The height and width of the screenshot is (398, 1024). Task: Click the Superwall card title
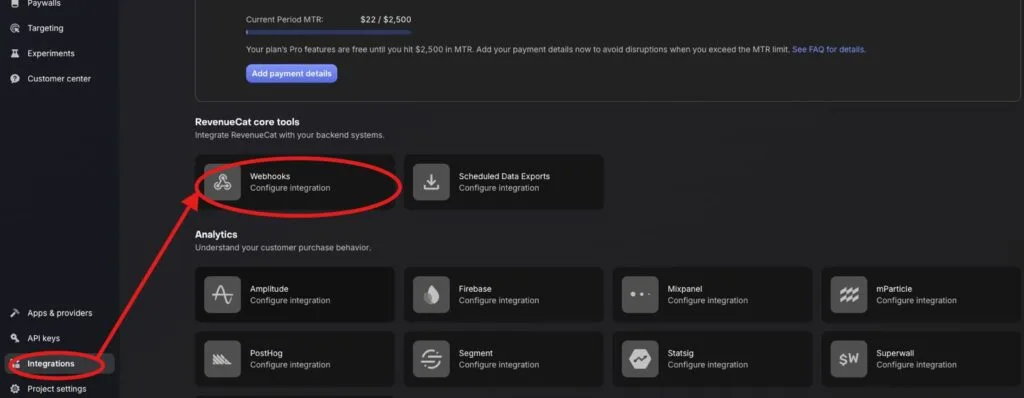(x=895, y=353)
